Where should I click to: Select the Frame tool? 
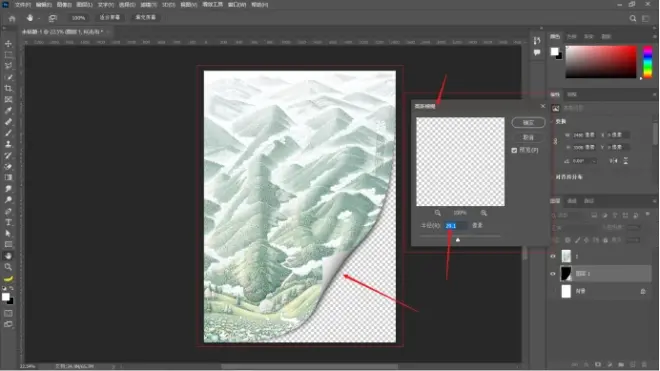point(8,100)
